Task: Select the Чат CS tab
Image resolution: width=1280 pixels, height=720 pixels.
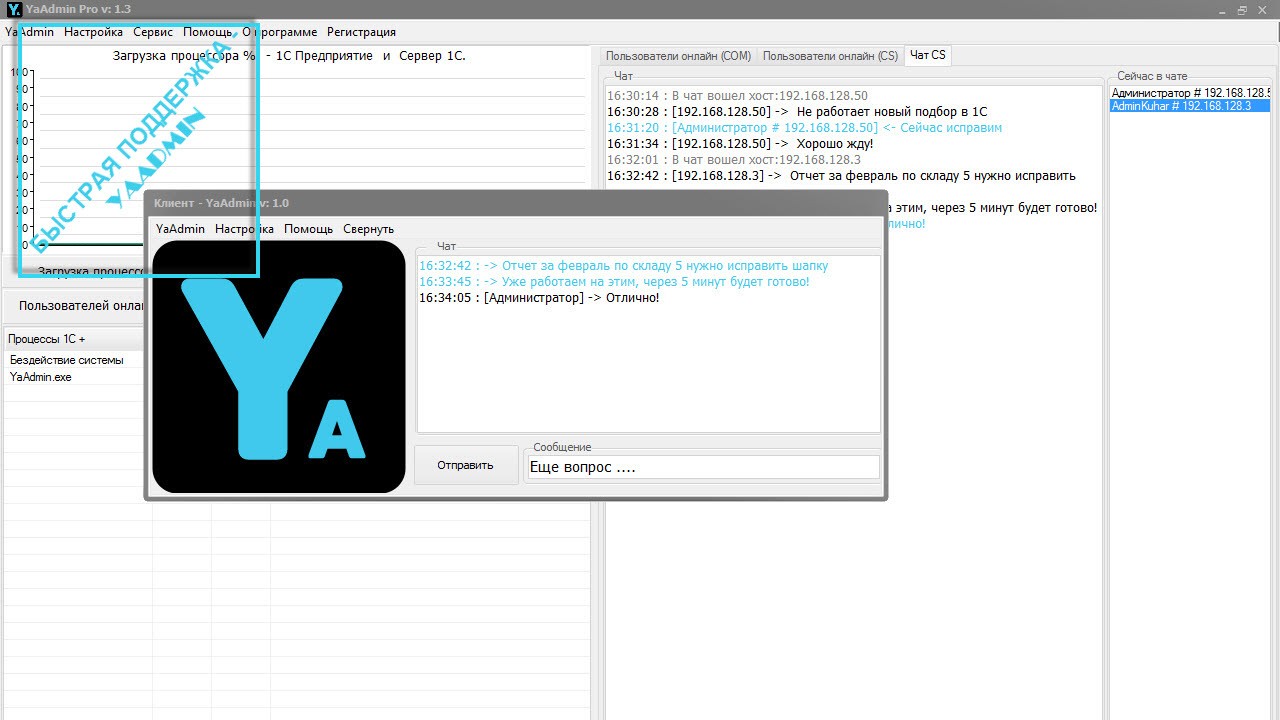Action: pyautogui.click(x=927, y=56)
